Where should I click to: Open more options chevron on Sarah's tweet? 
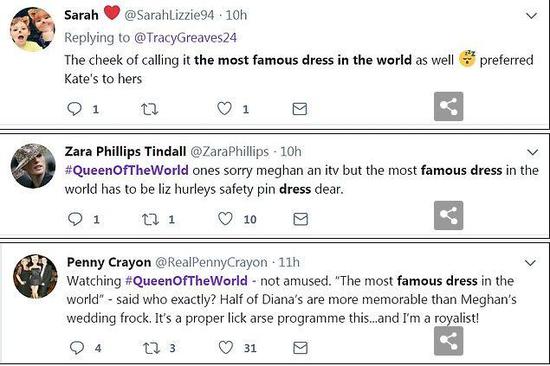point(532,16)
